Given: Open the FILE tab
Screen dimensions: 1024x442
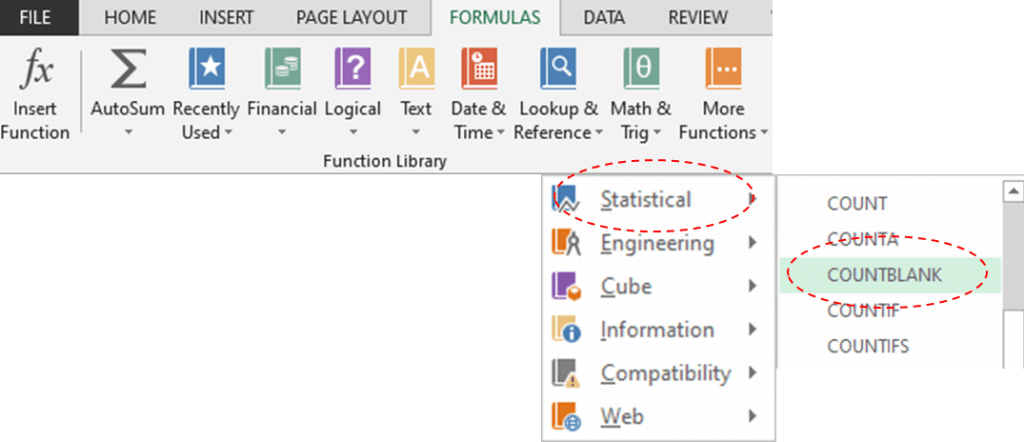Looking at the screenshot, I should point(39,18).
